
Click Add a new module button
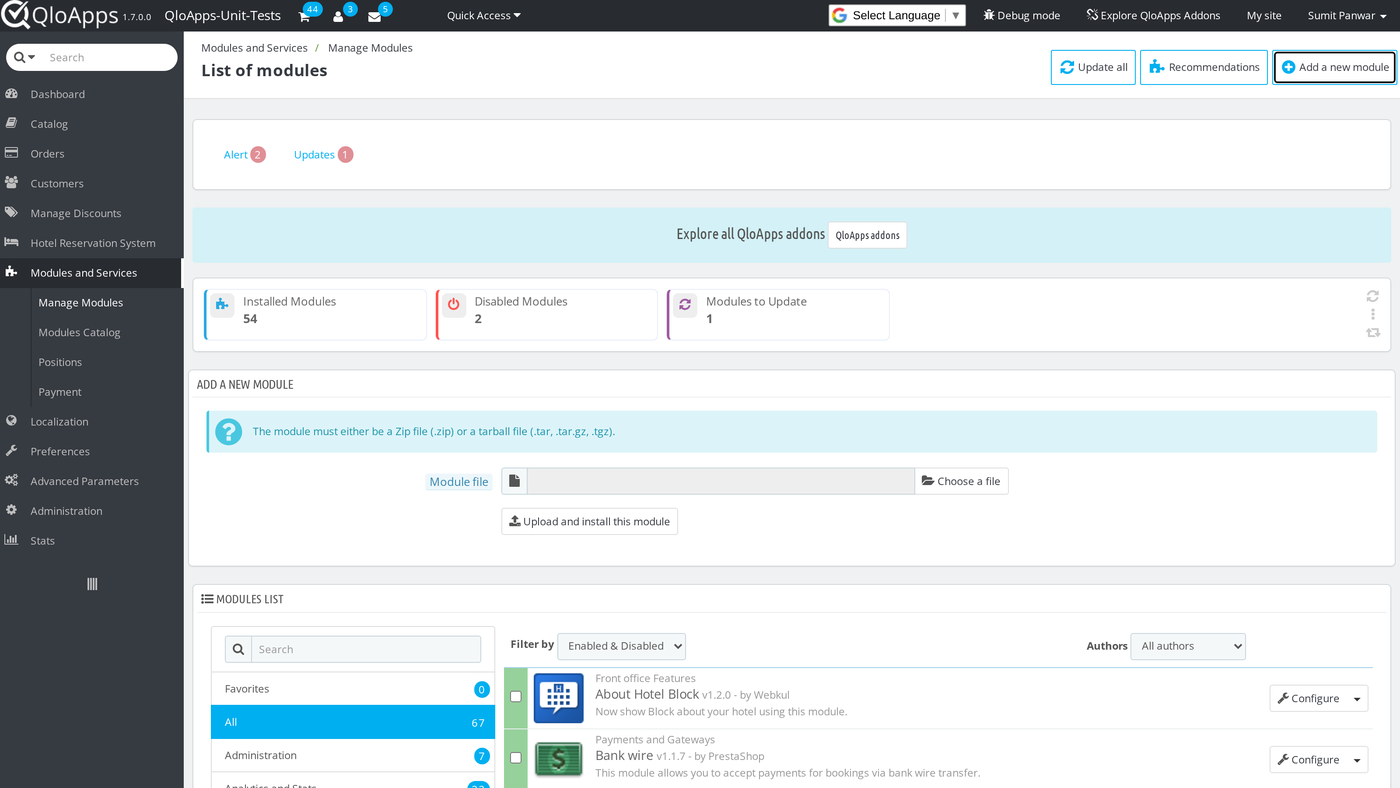pos(1335,67)
